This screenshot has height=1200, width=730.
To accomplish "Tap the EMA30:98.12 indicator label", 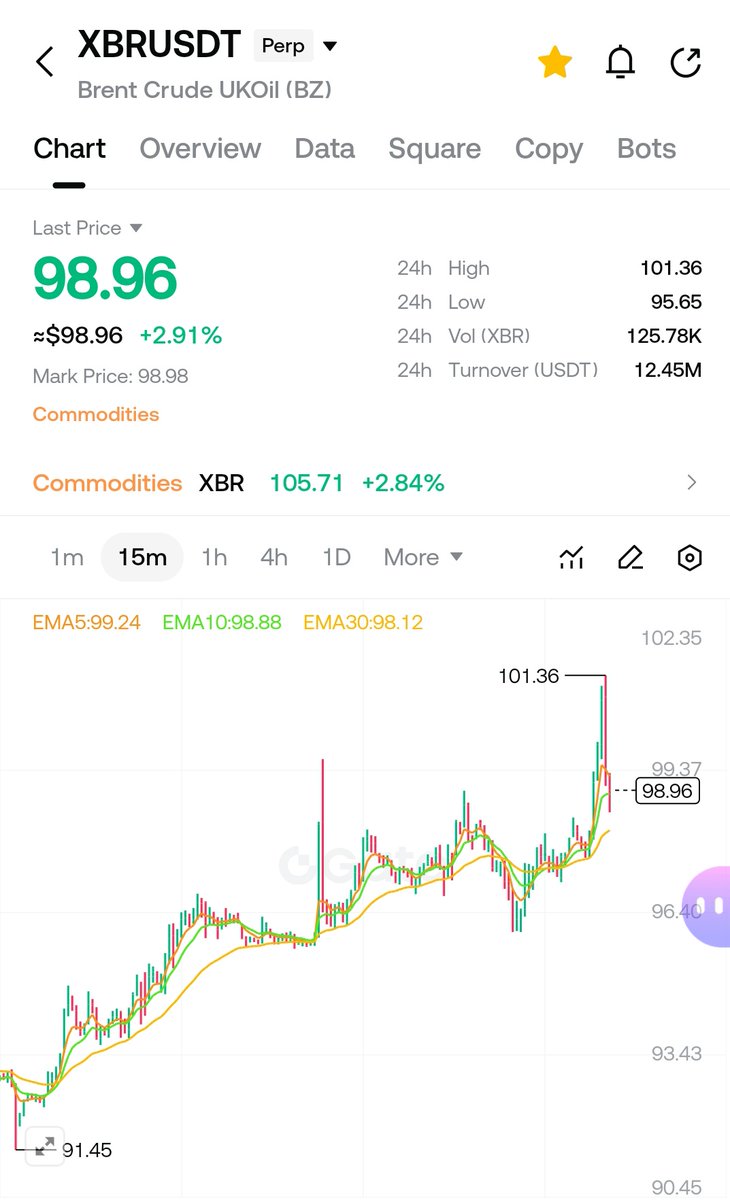I will coord(363,622).
